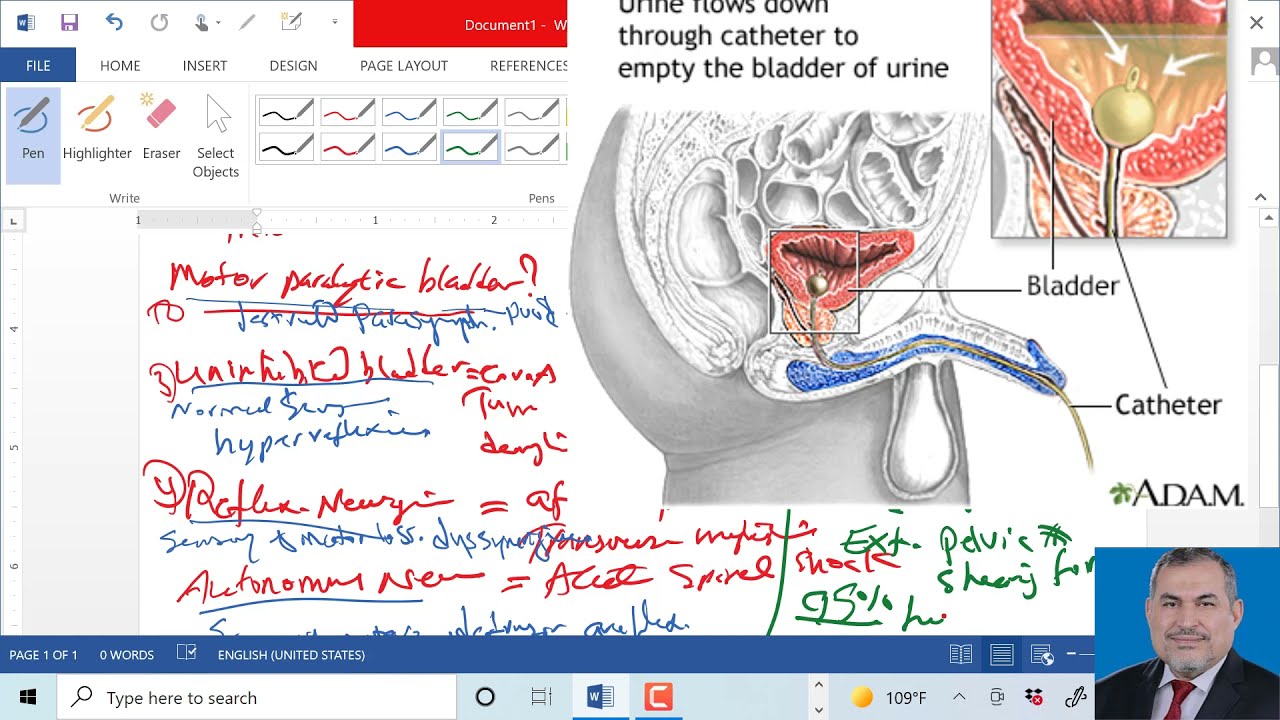Choose thick black pen in bottom row
1280x720 pixels.
tap(287, 147)
